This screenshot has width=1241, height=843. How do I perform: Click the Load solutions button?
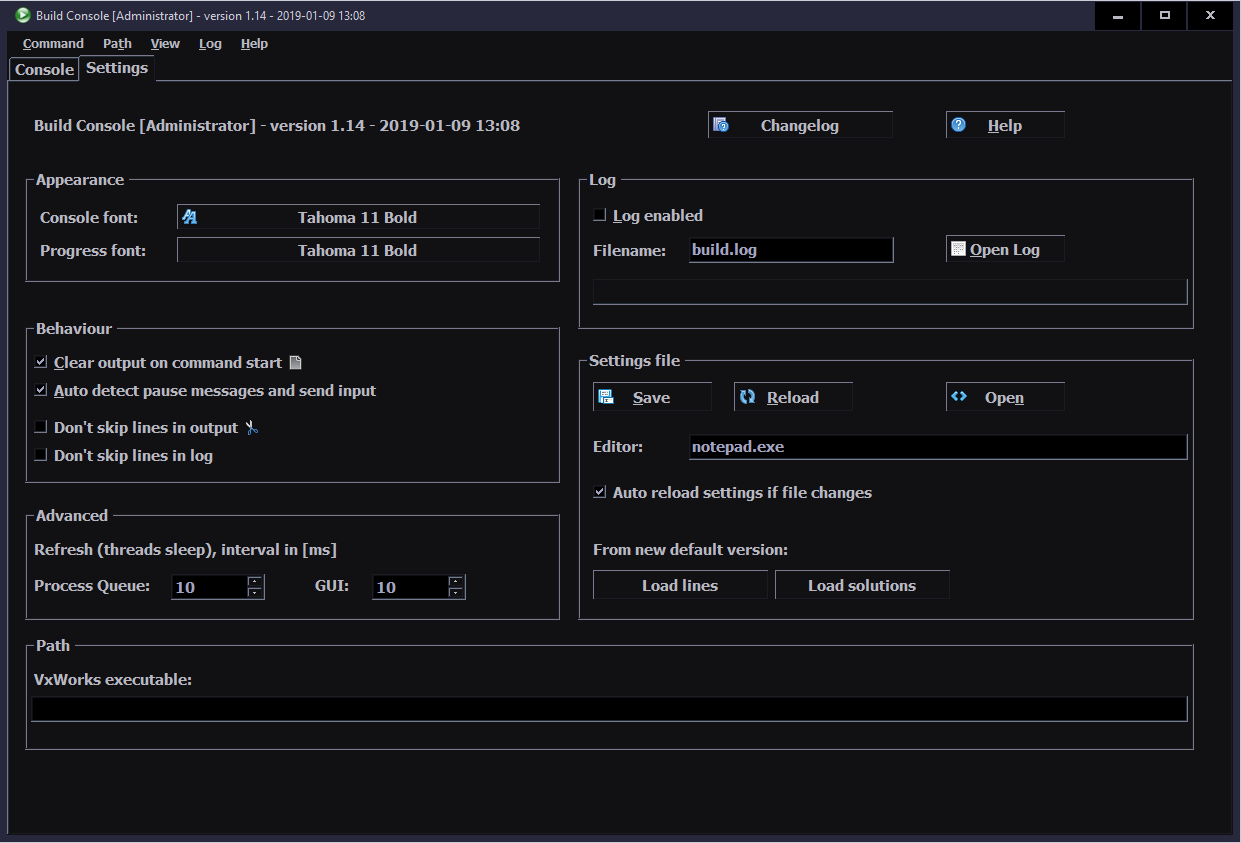[862, 585]
